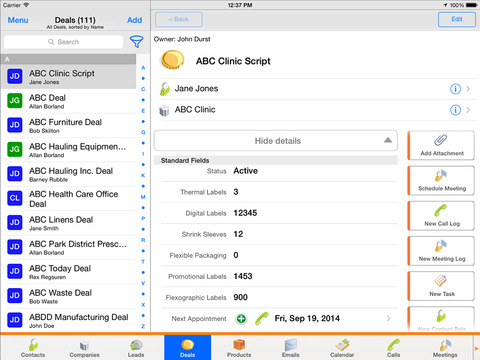Click the Back button
This screenshot has height=360, width=480.
pos(179,19)
